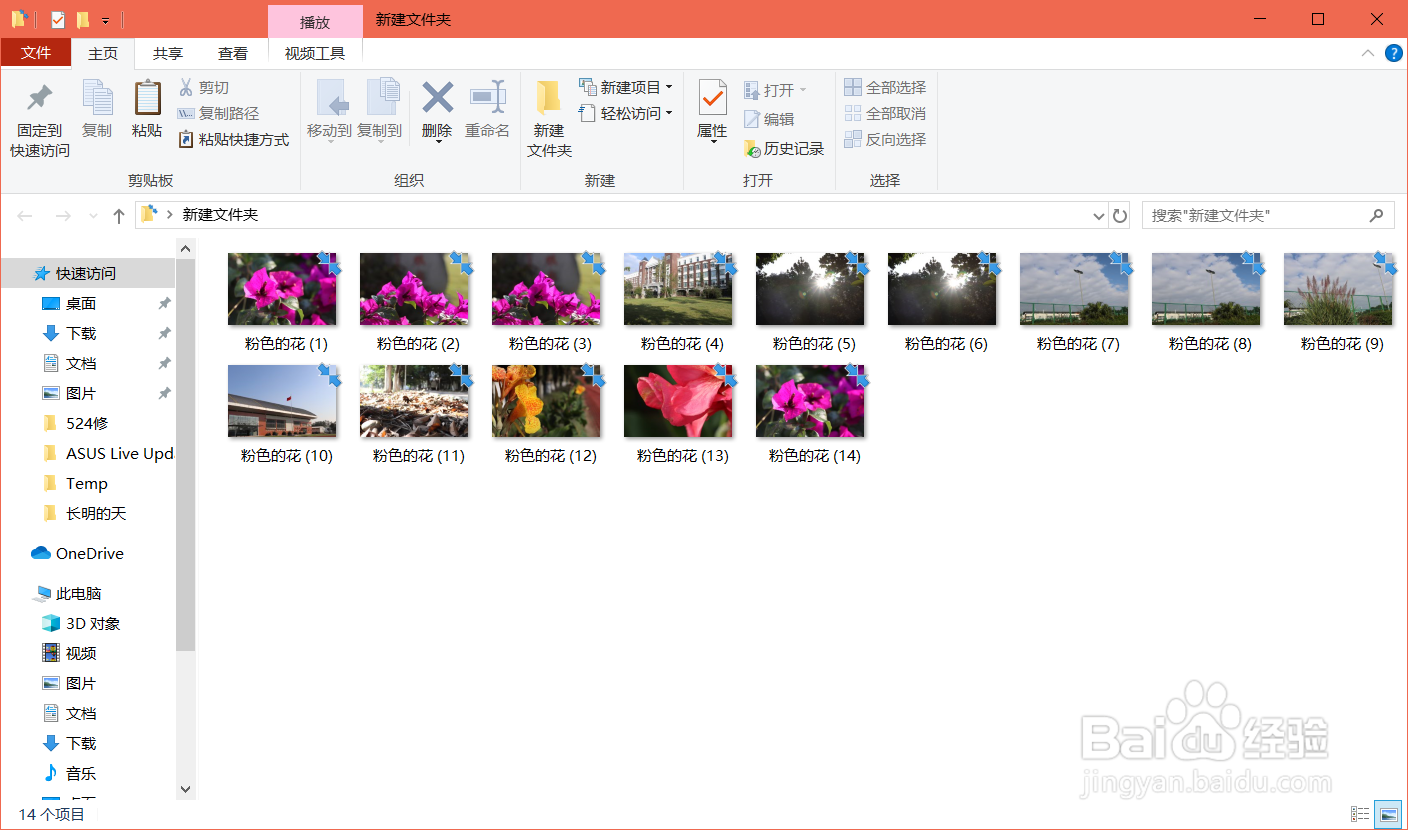Click Select None (全部取消)
Viewport: 1408px width, 830px height.
[x=885, y=113]
